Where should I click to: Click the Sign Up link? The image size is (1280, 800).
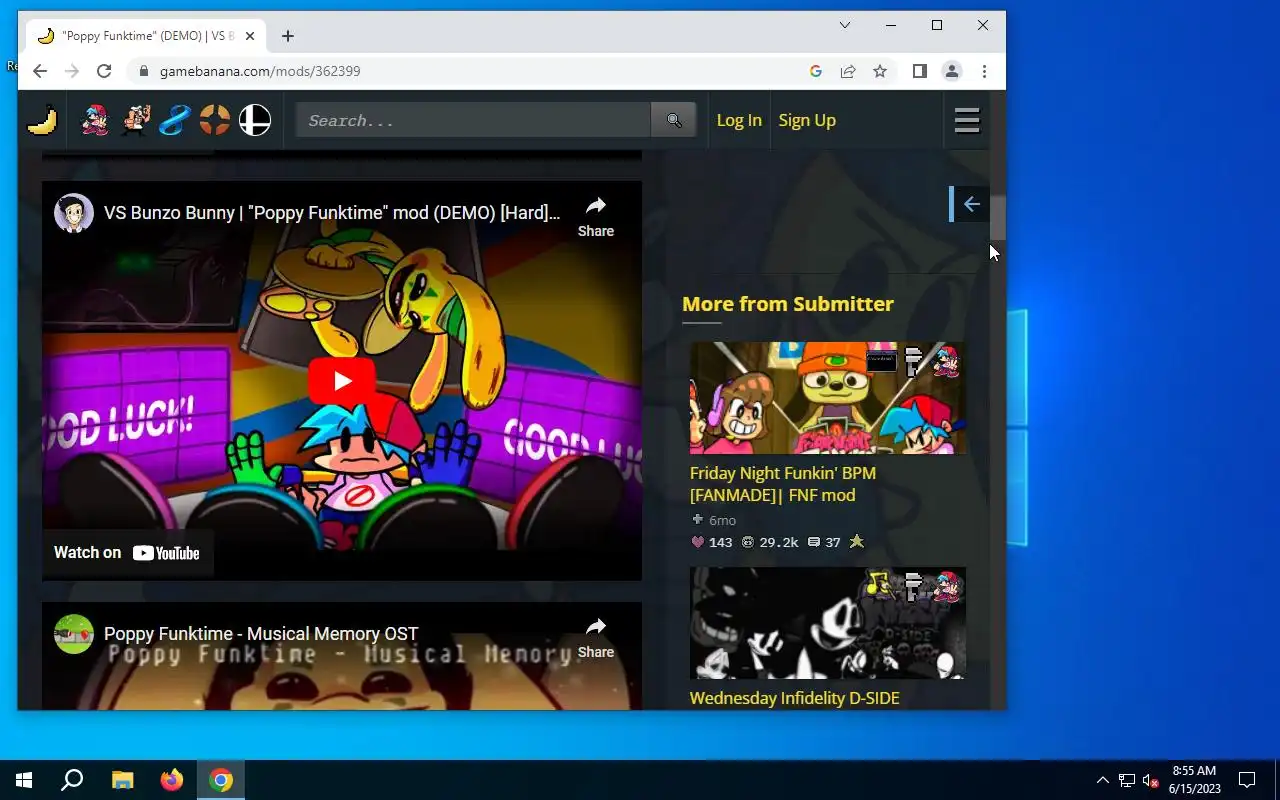click(x=807, y=120)
